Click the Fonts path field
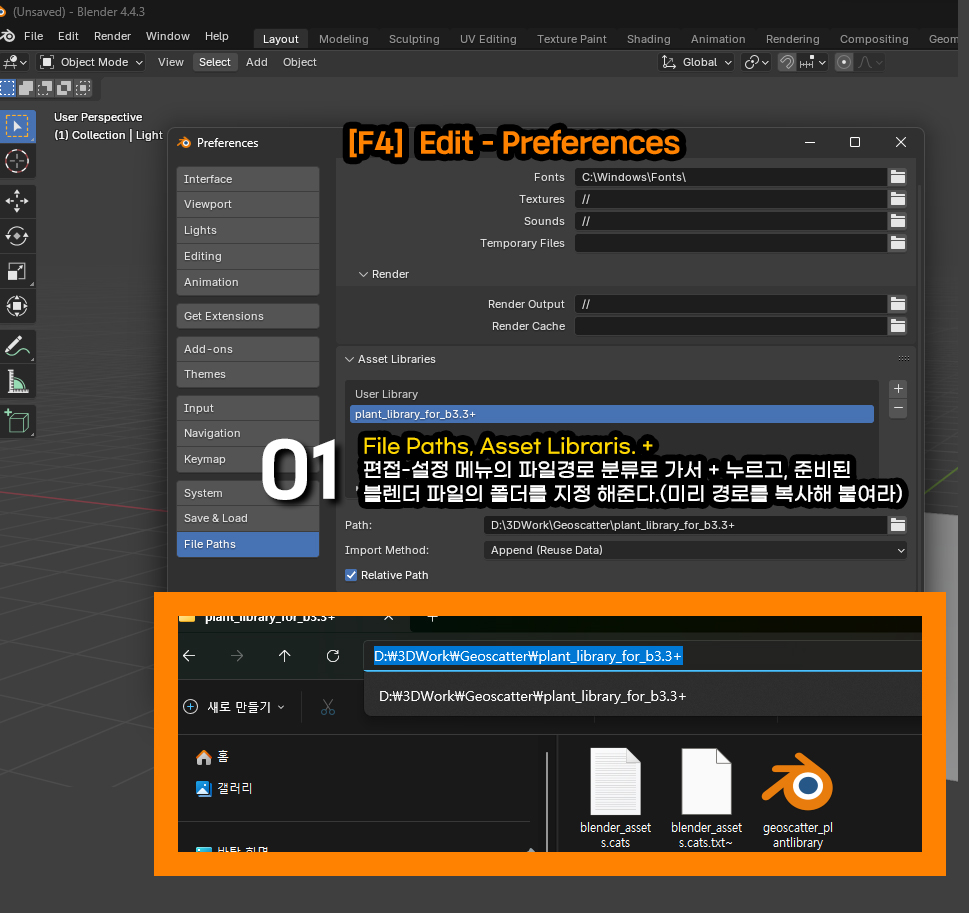 pyautogui.click(x=731, y=177)
